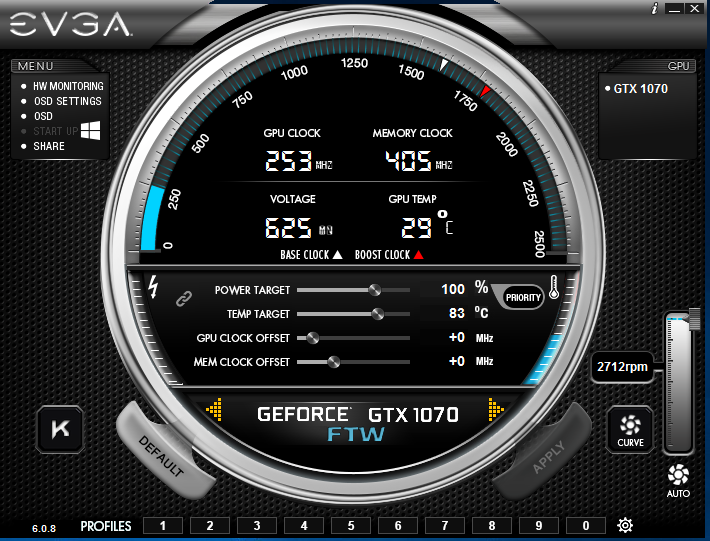This screenshot has height=541, width=710.
Task: Select GTX 1070 in GPU list
Action: pyautogui.click(x=640, y=88)
